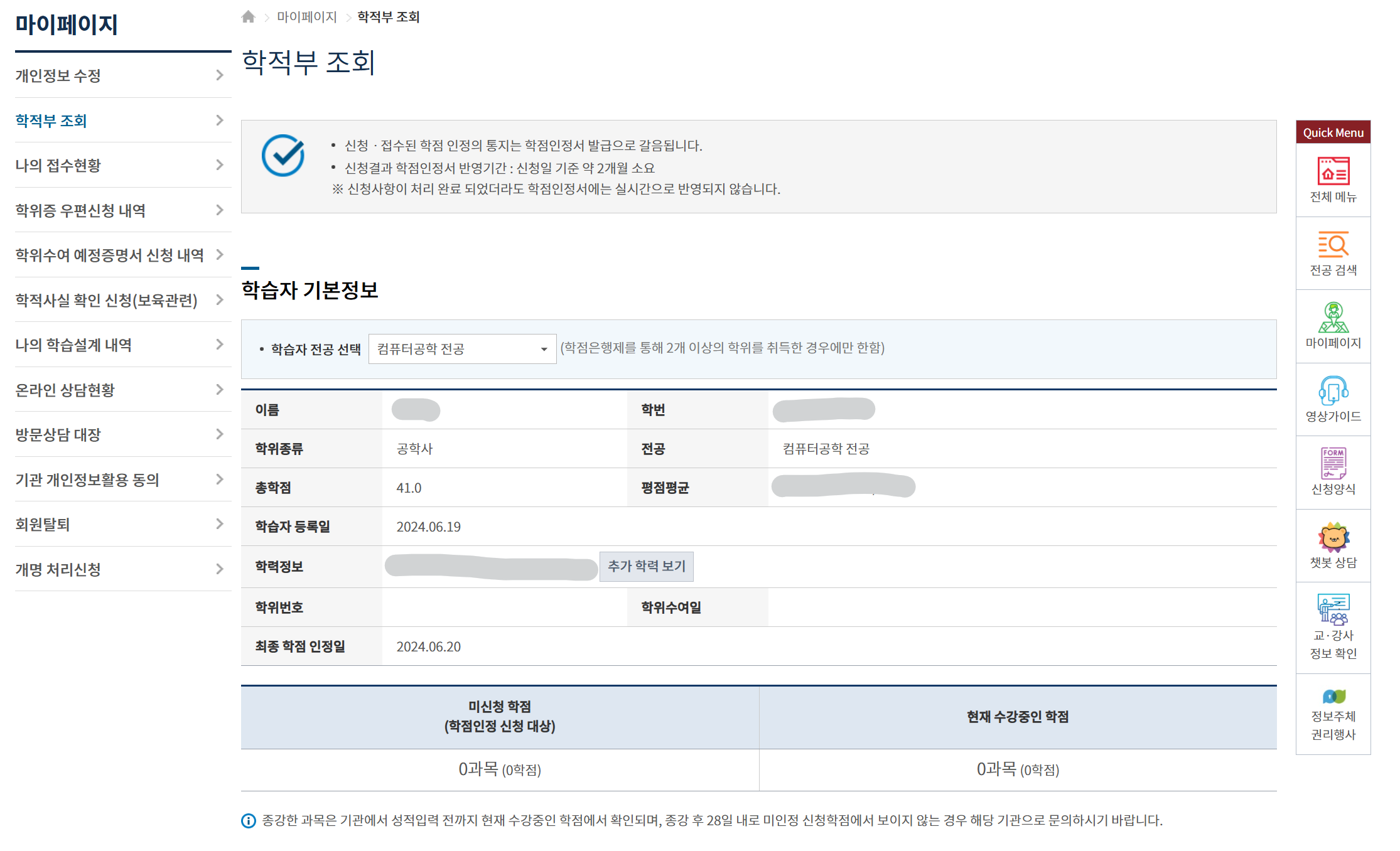
Task: Launch the 챗봇 상담 icon
Action: click(1333, 537)
